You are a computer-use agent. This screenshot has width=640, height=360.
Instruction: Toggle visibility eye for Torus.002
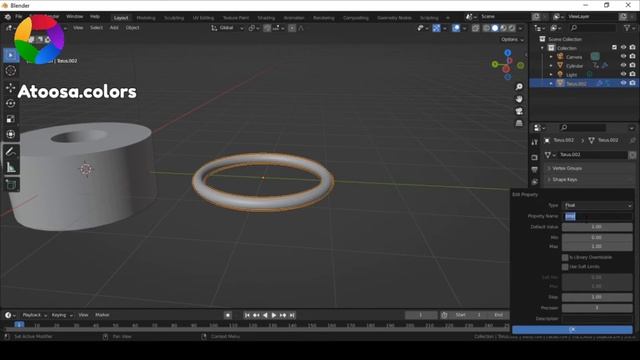623,83
